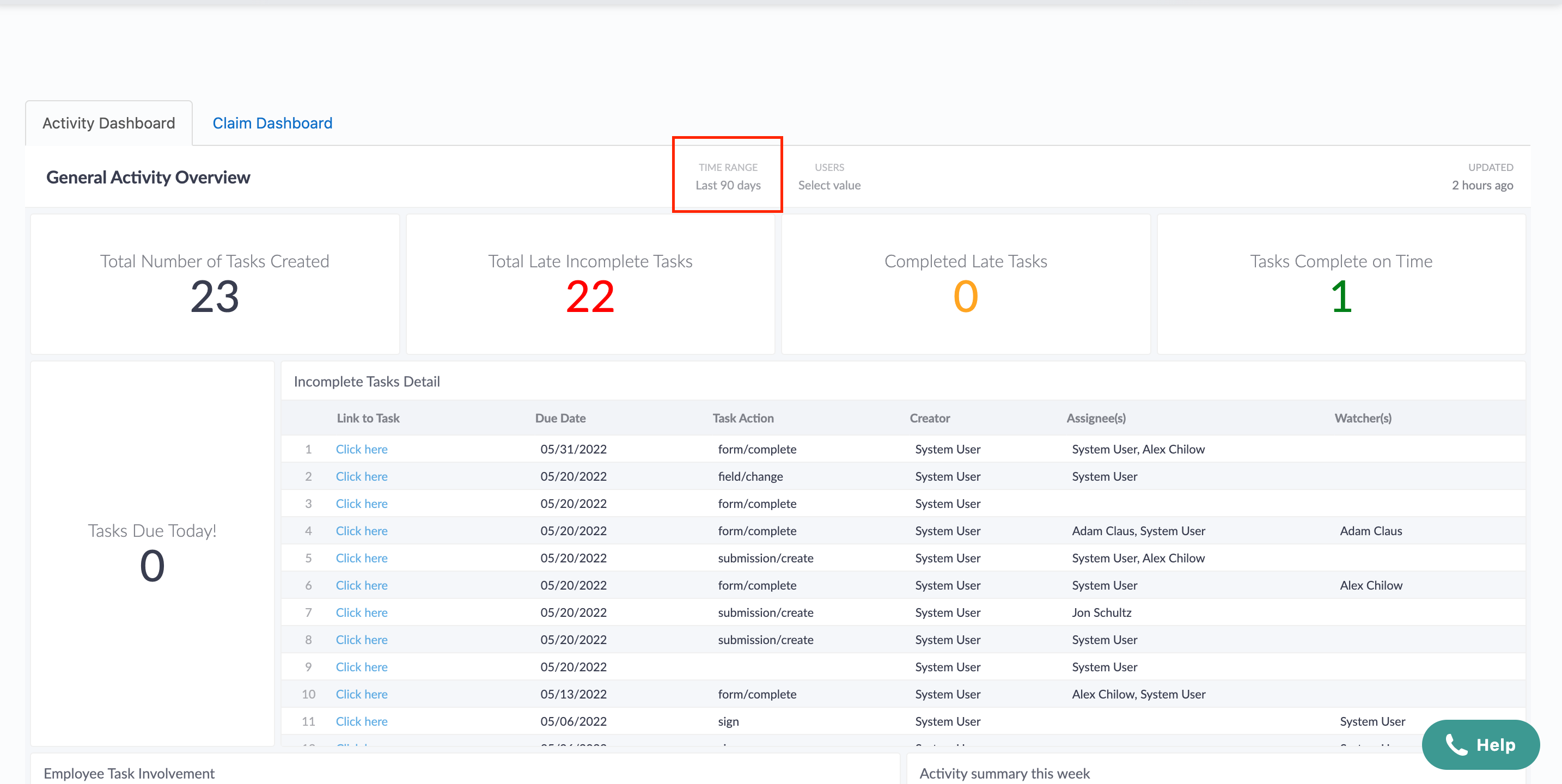Open Click here link in row 1
The height and width of the screenshot is (784, 1562).
click(x=362, y=449)
